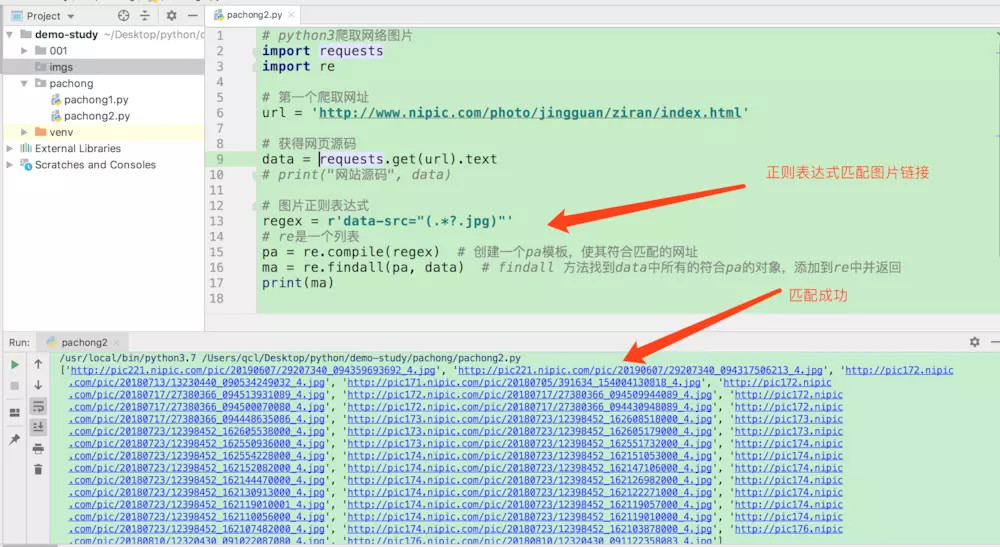Click 'requests.get(url).text' on line 9
The image size is (1000, 547).
(x=408, y=159)
